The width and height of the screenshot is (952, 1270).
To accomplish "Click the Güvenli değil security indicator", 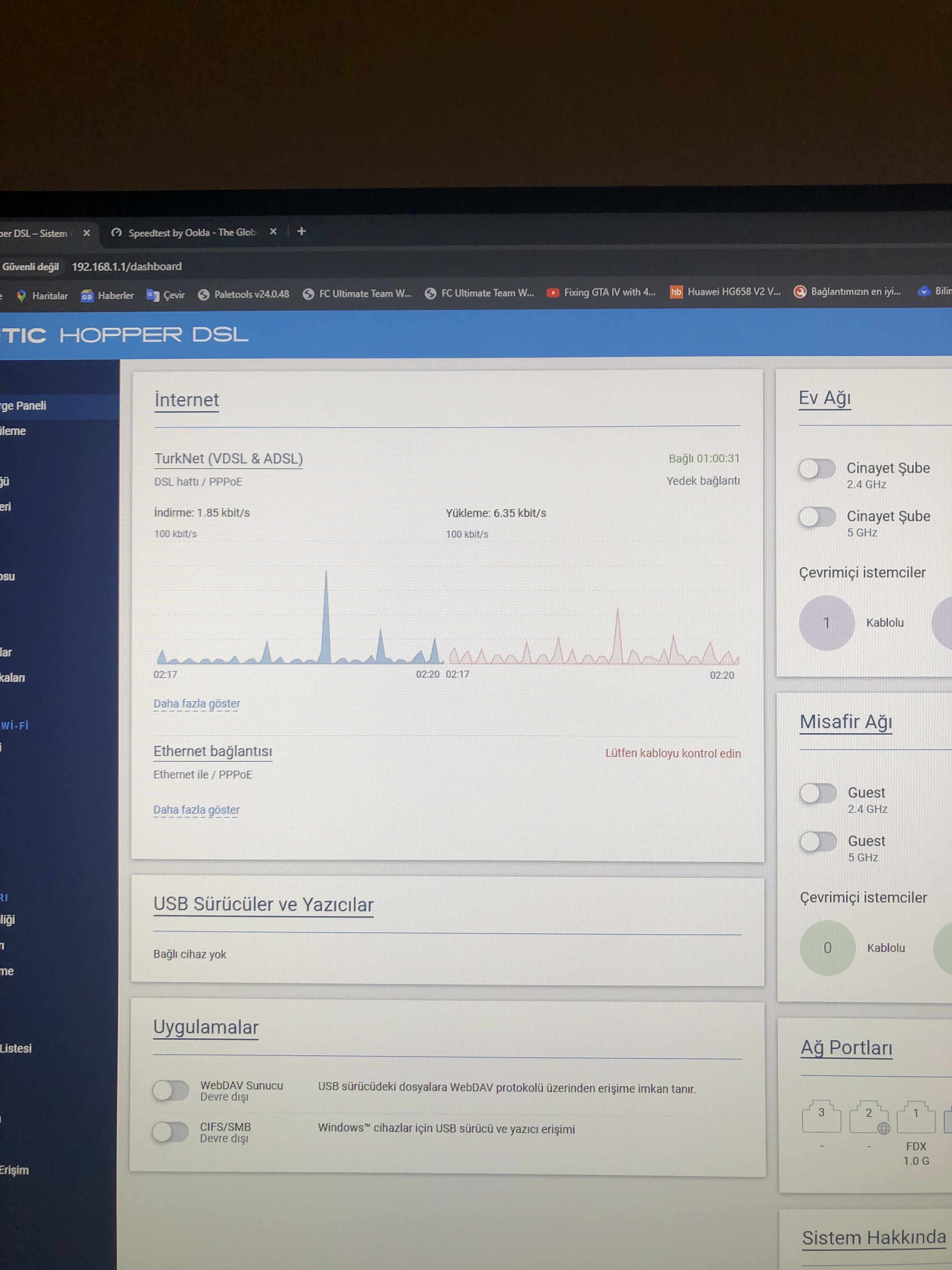I will point(31,266).
